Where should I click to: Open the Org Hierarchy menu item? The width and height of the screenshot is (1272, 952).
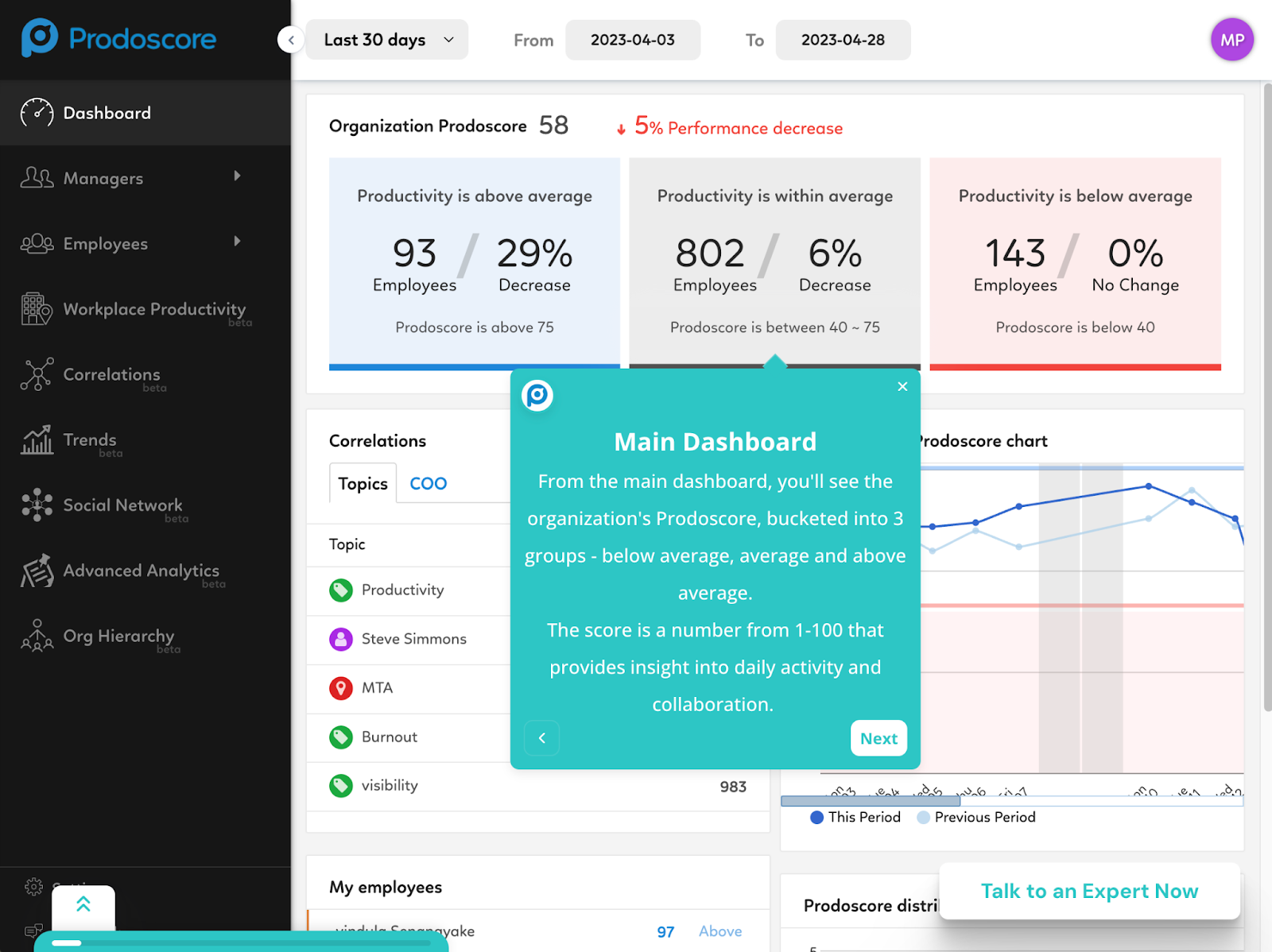click(145, 636)
